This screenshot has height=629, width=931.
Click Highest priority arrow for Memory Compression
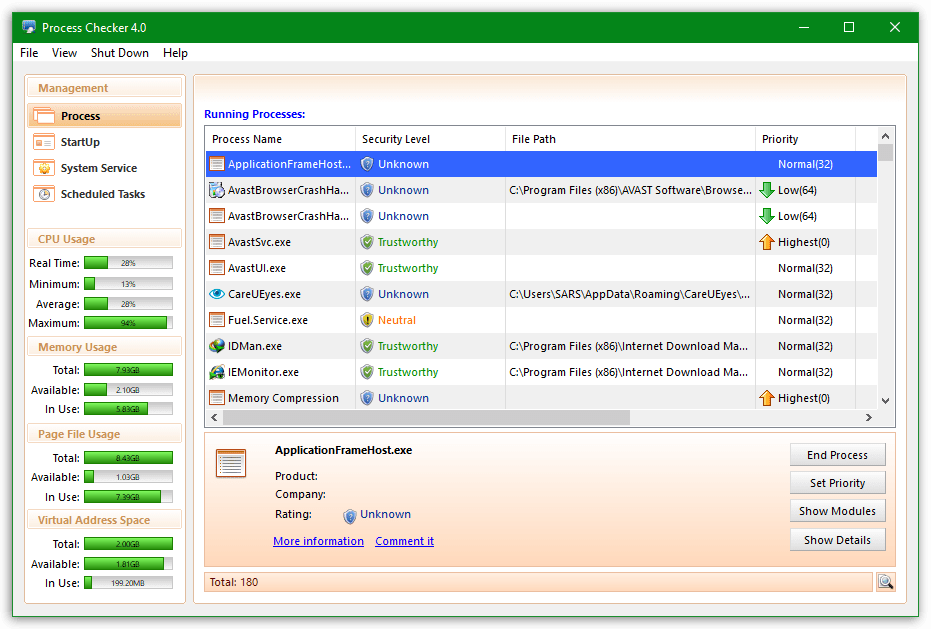pos(767,398)
